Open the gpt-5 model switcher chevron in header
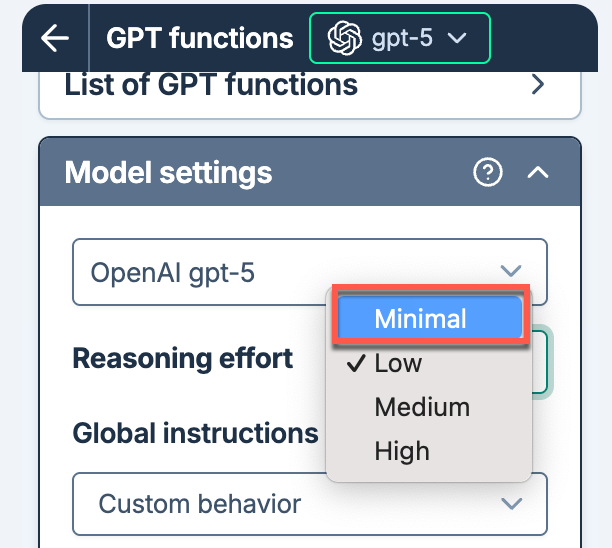The width and height of the screenshot is (612, 548). coord(458,38)
